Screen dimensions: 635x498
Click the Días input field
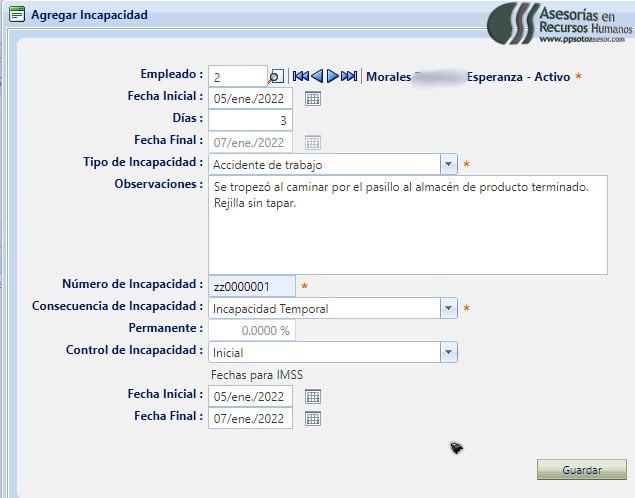(250, 120)
